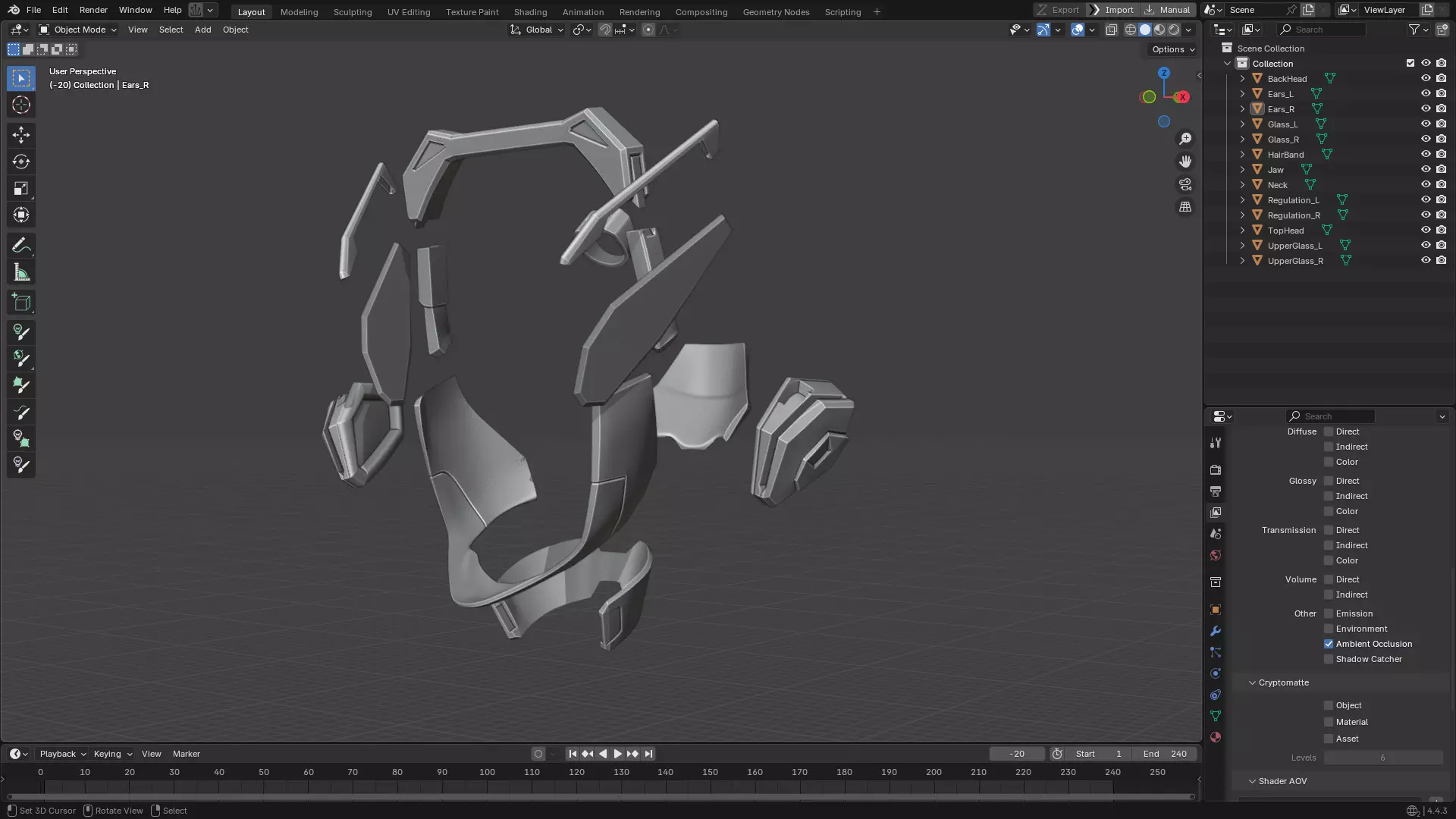Enable Volume Indirect pass
This screenshot has width=1456, height=819.
click(x=1329, y=595)
